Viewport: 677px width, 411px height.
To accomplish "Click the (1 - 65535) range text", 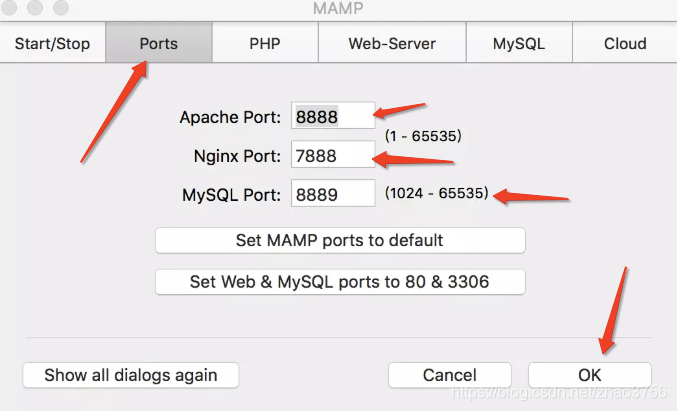I will tap(423, 136).
